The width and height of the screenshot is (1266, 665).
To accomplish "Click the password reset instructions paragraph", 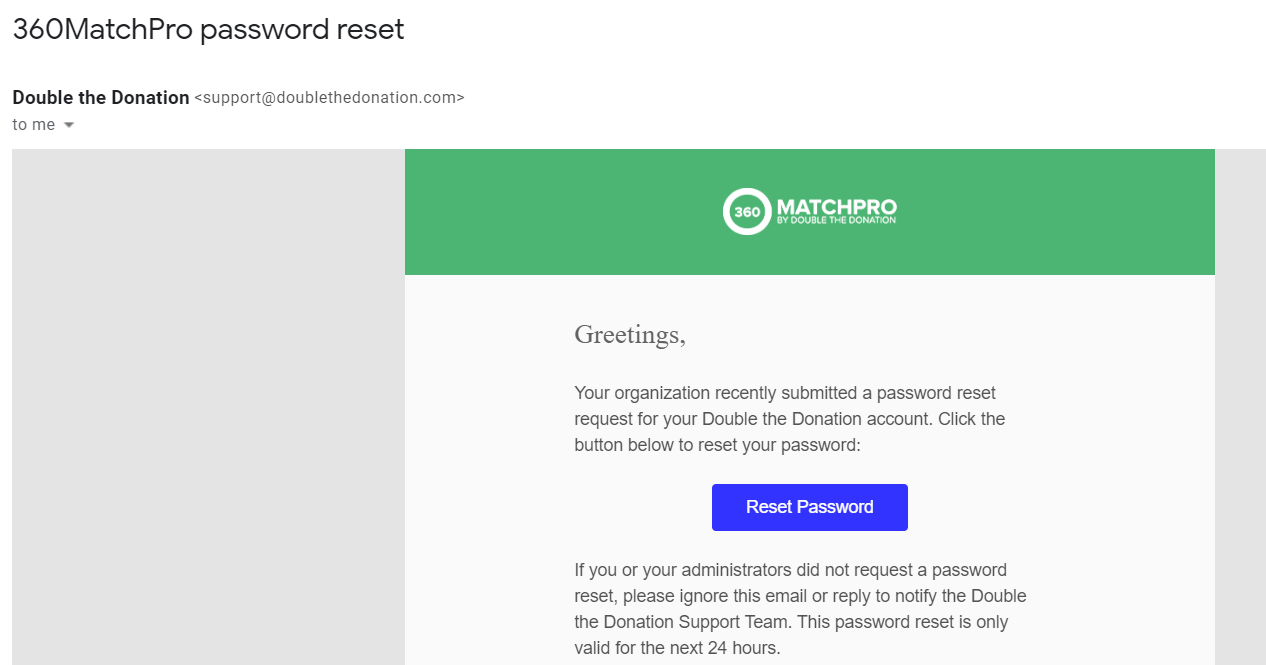I will pos(789,418).
